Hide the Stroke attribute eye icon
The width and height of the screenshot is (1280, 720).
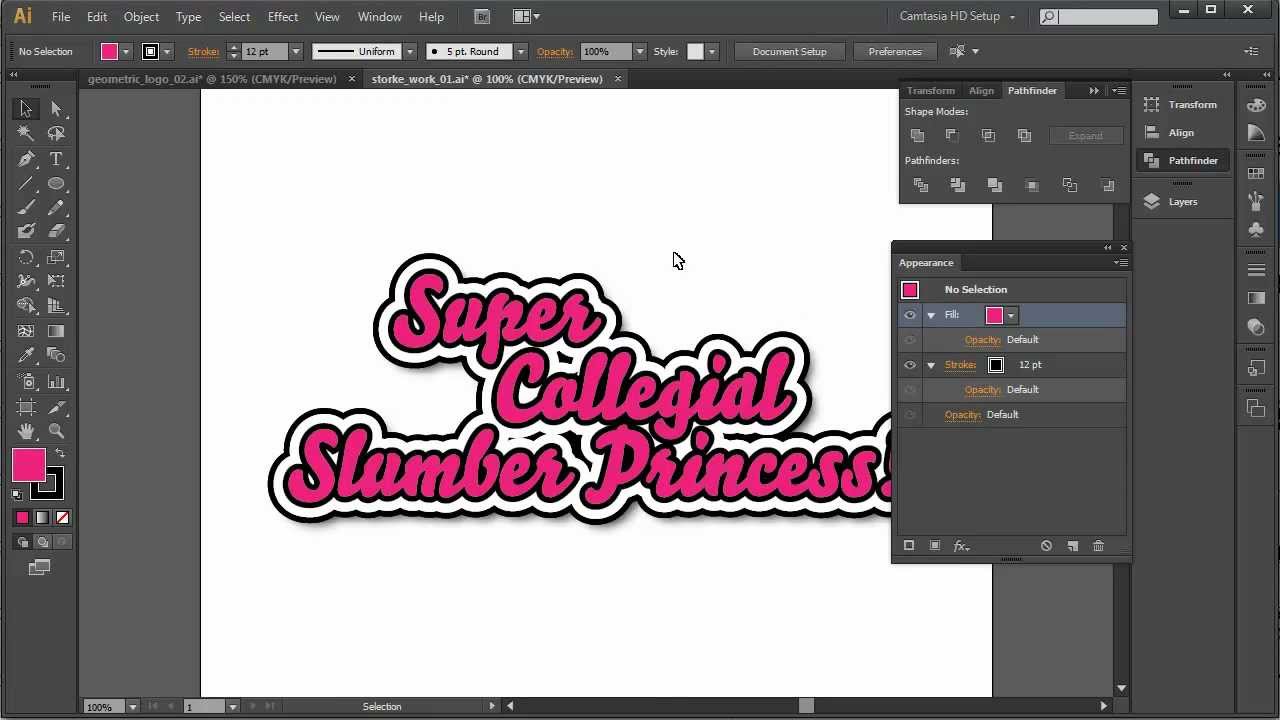tap(909, 365)
